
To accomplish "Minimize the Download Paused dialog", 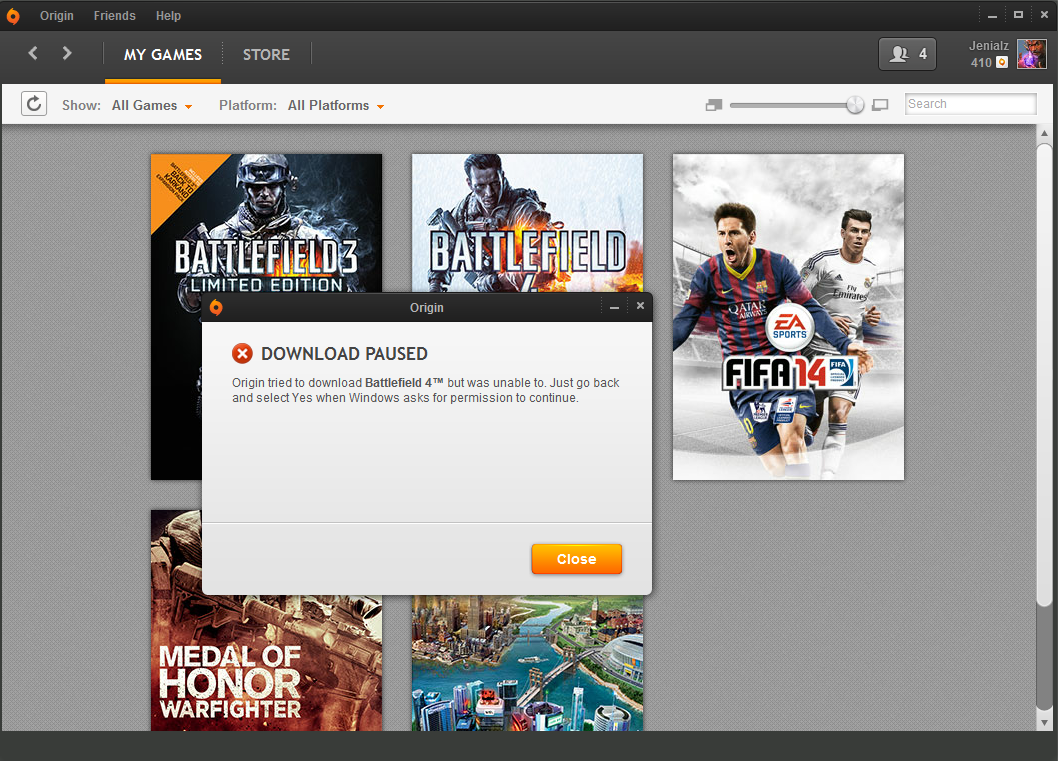I will [x=614, y=307].
